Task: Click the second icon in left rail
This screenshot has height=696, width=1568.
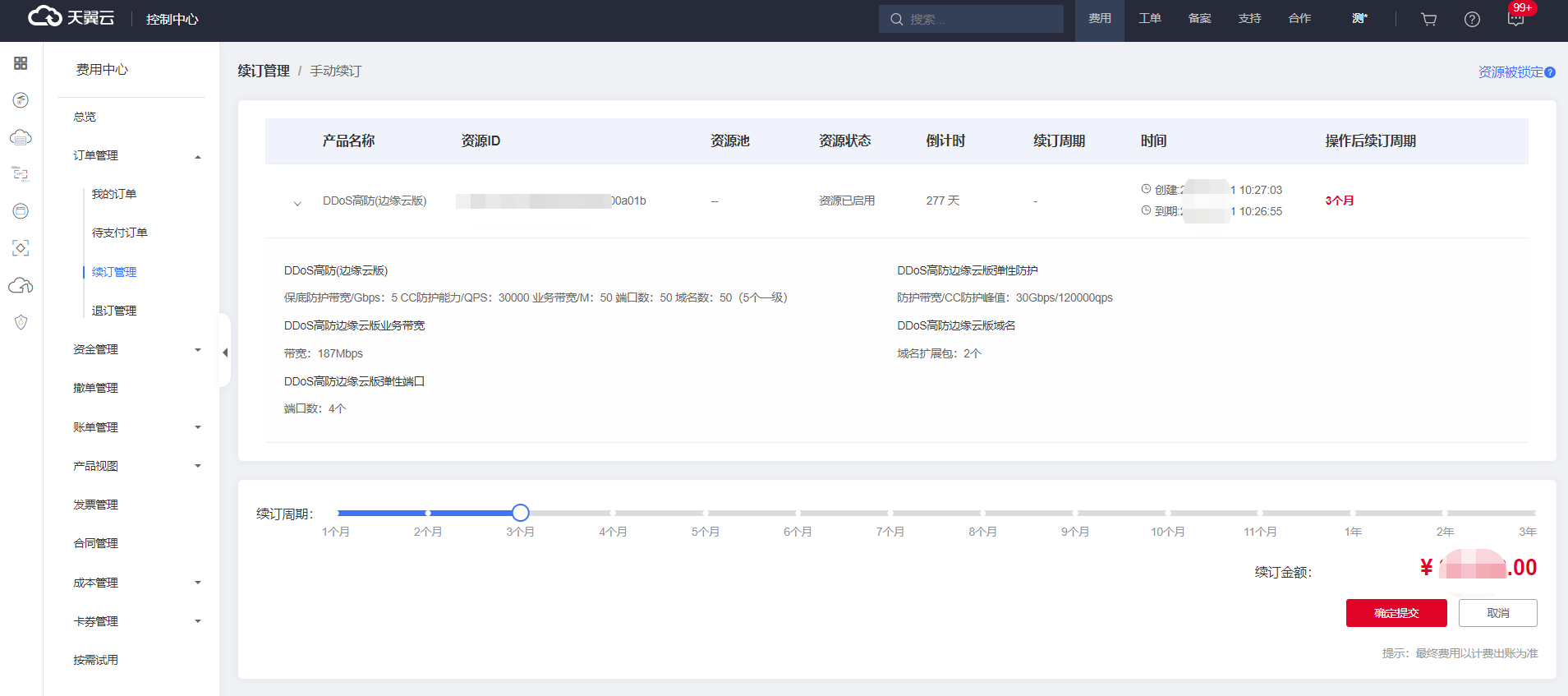Action: [x=21, y=100]
